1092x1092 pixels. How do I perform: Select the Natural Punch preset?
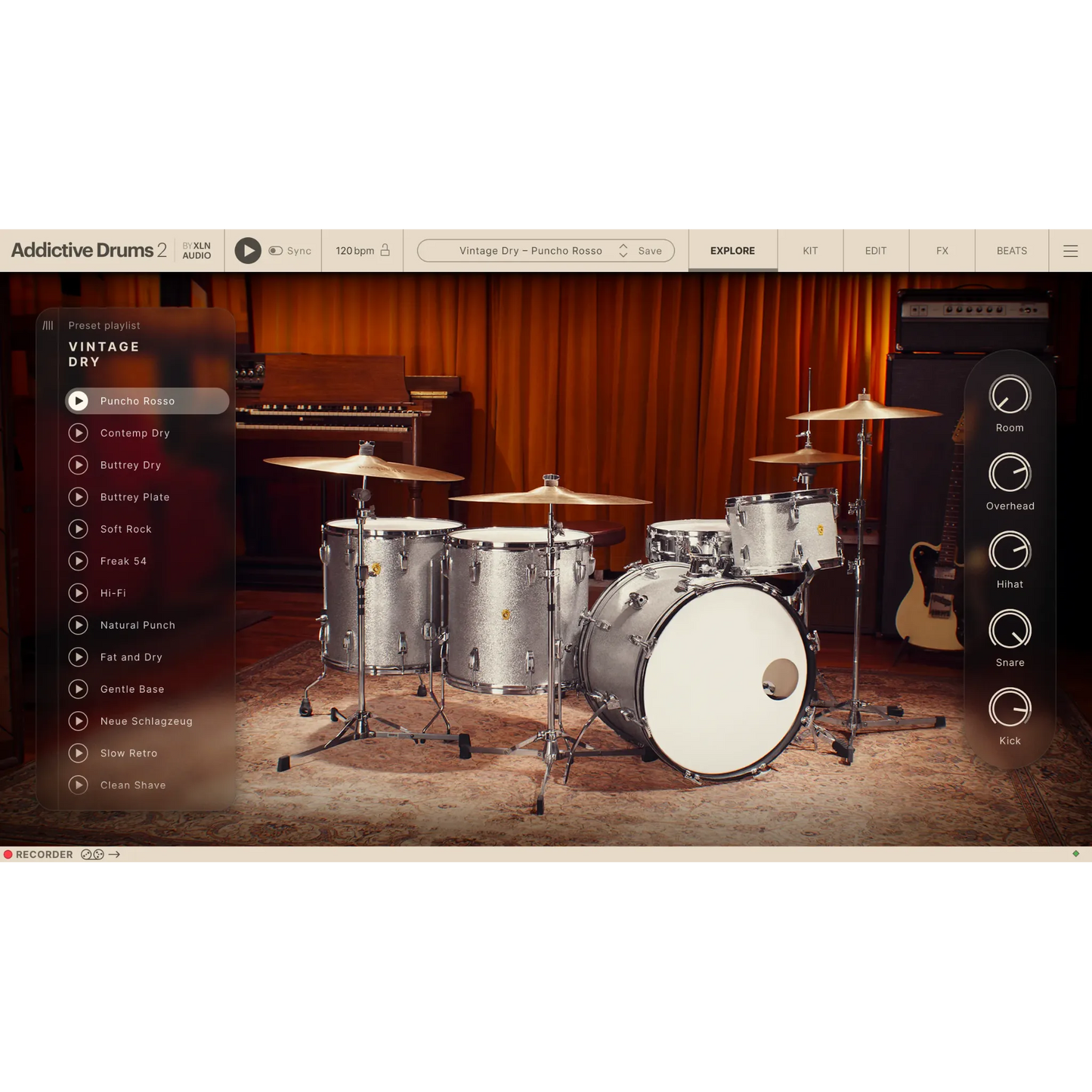tap(138, 625)
